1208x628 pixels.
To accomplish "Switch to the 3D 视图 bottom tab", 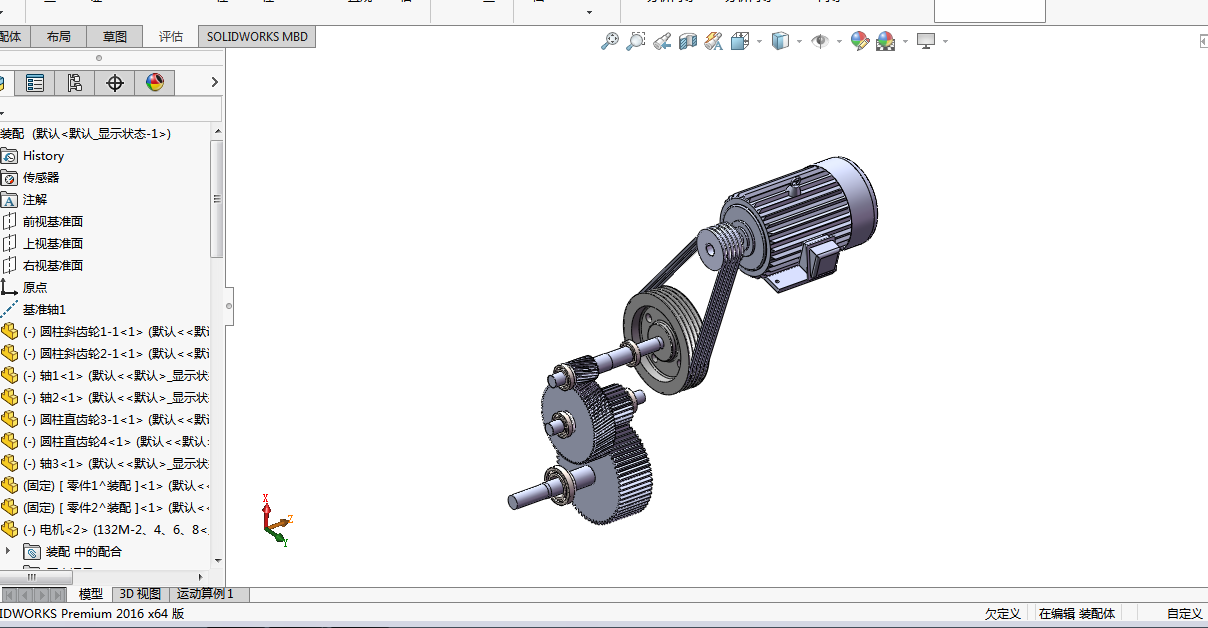I will tap(140, 594).
